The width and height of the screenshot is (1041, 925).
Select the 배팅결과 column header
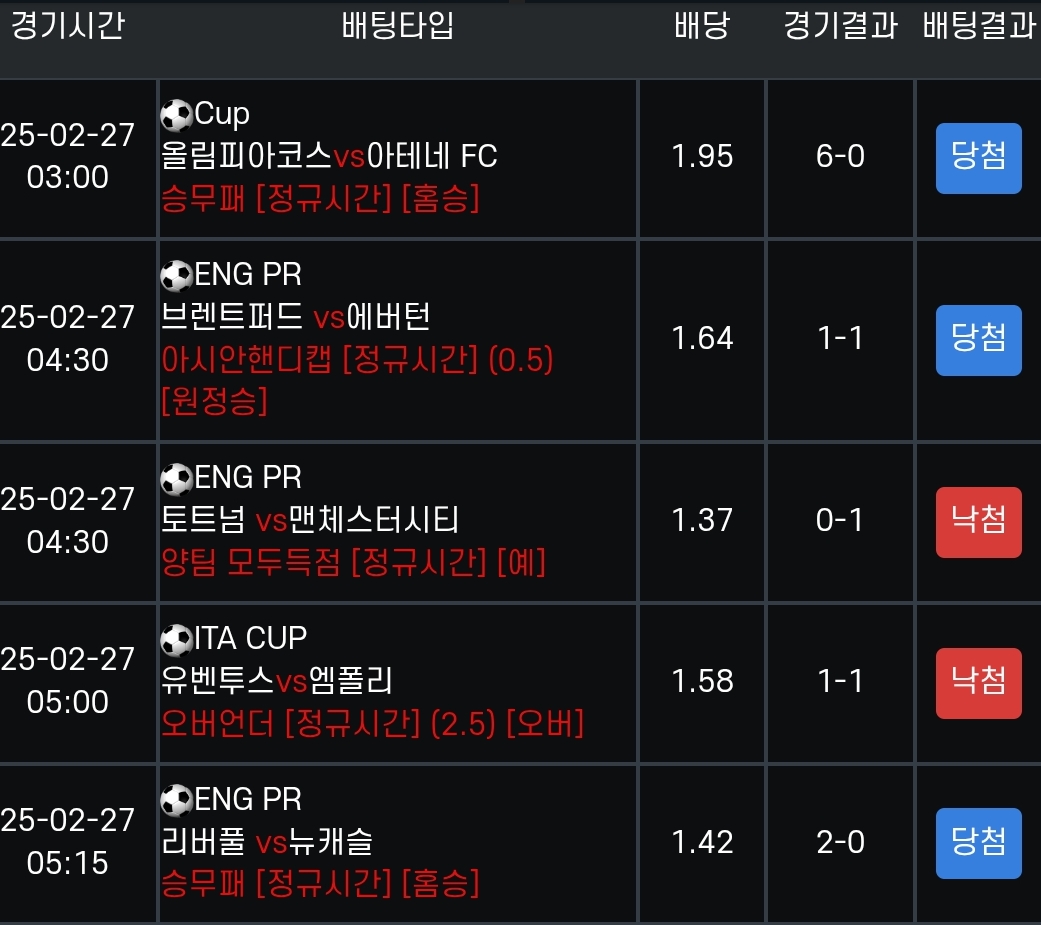[x=978, y=26]
